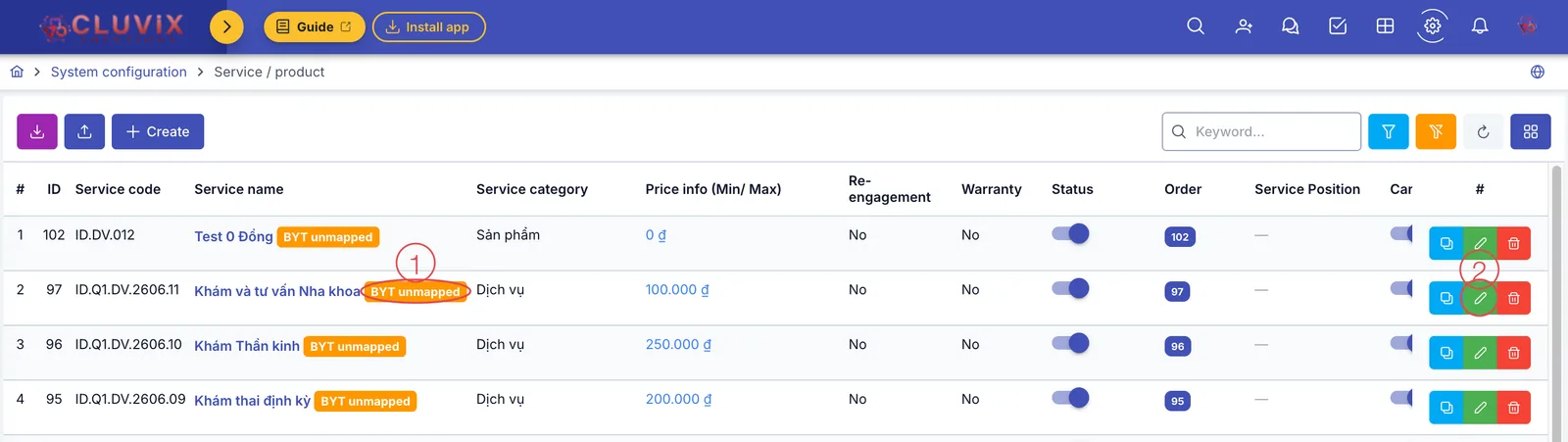
Task: Toggle Status for Test 0 Đồng
Action: click(1070, 234)
